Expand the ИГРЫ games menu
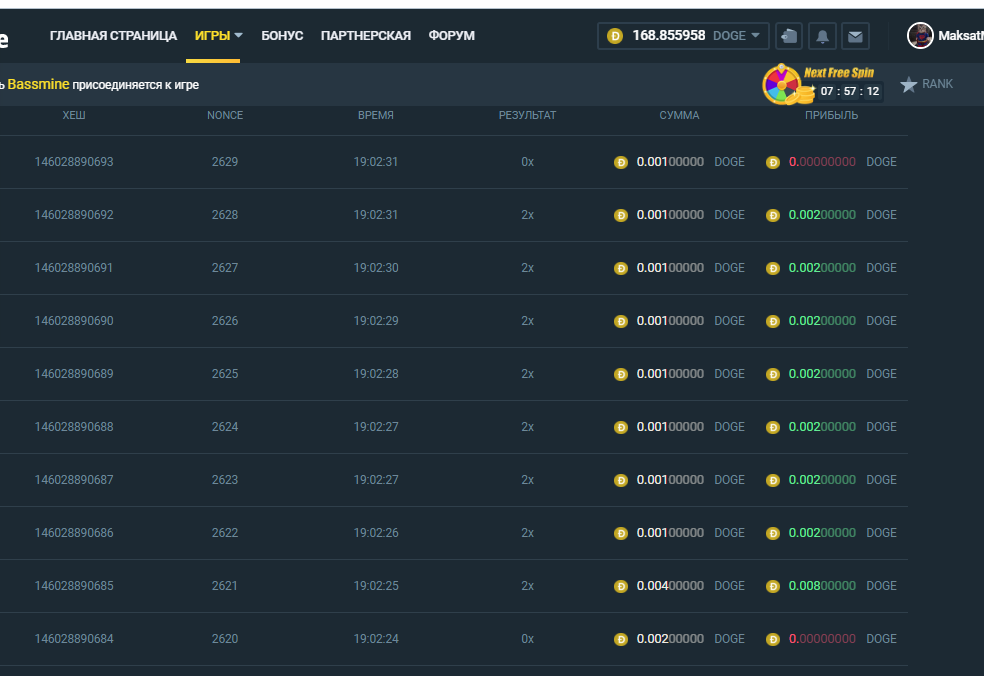Viewport: 984px width, 676px height. click(x=219, y=36)
